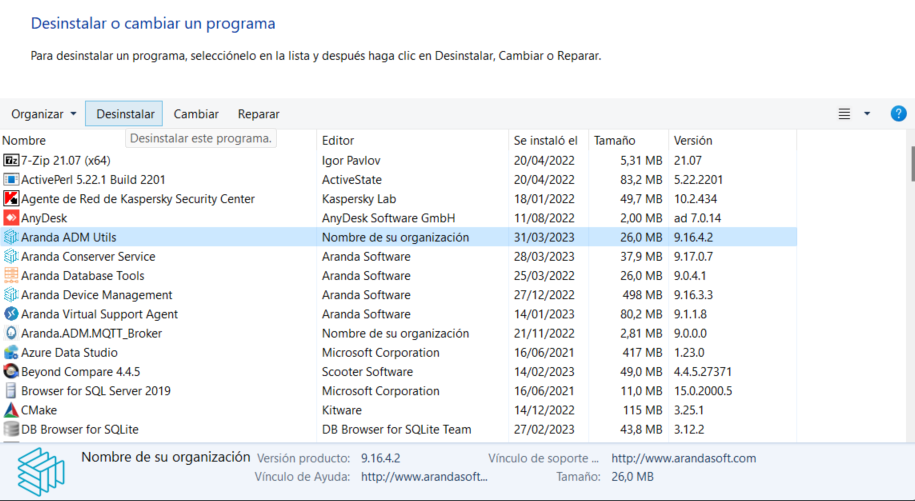This screenshot has width=915, height=501.
Task: Click version 4.4.5.27371 cell
Action: [x=703, y=372]
